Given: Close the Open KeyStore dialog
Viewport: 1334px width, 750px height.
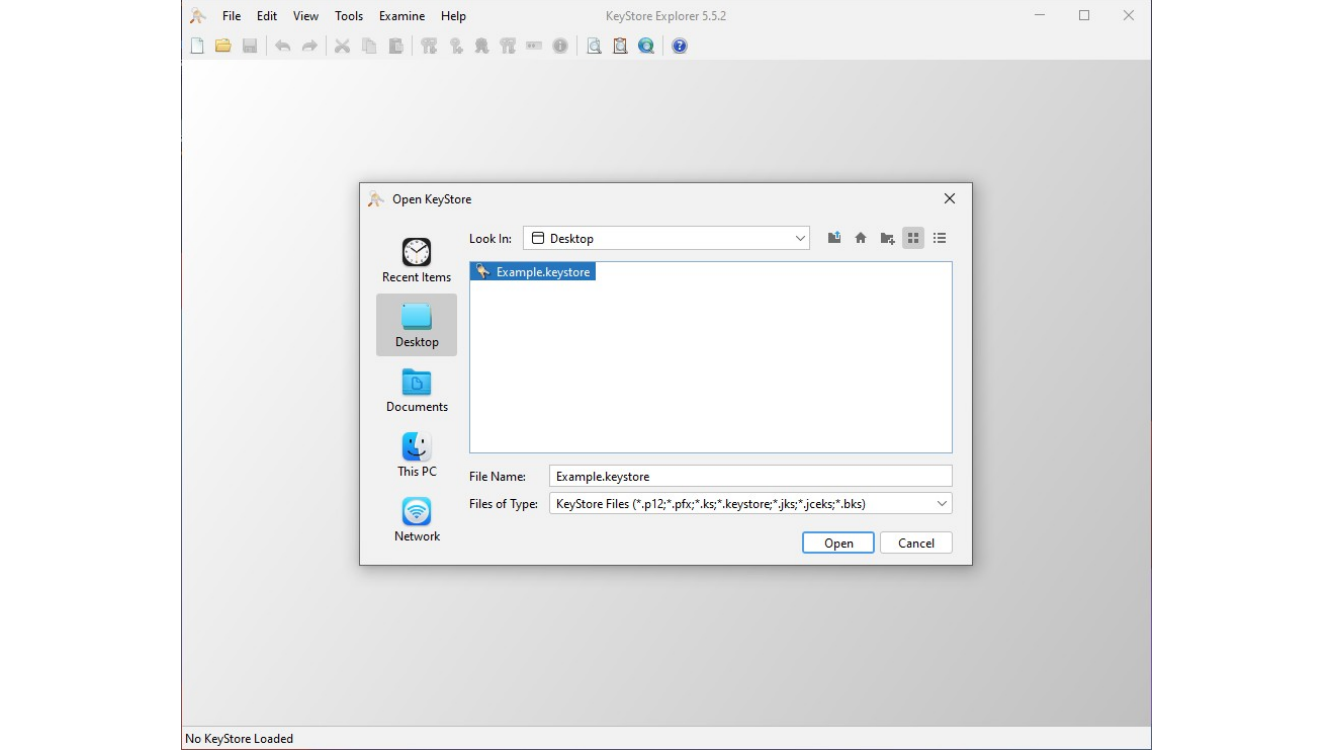Looking at the screenshot, I should coord(949,199).
